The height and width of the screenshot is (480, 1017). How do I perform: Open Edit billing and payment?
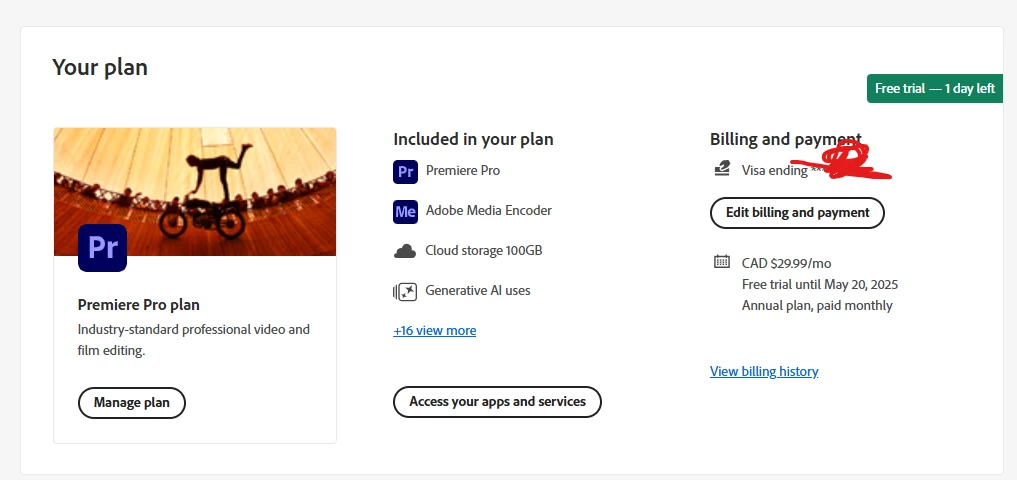pyautogui.click(x=797, y=213)
